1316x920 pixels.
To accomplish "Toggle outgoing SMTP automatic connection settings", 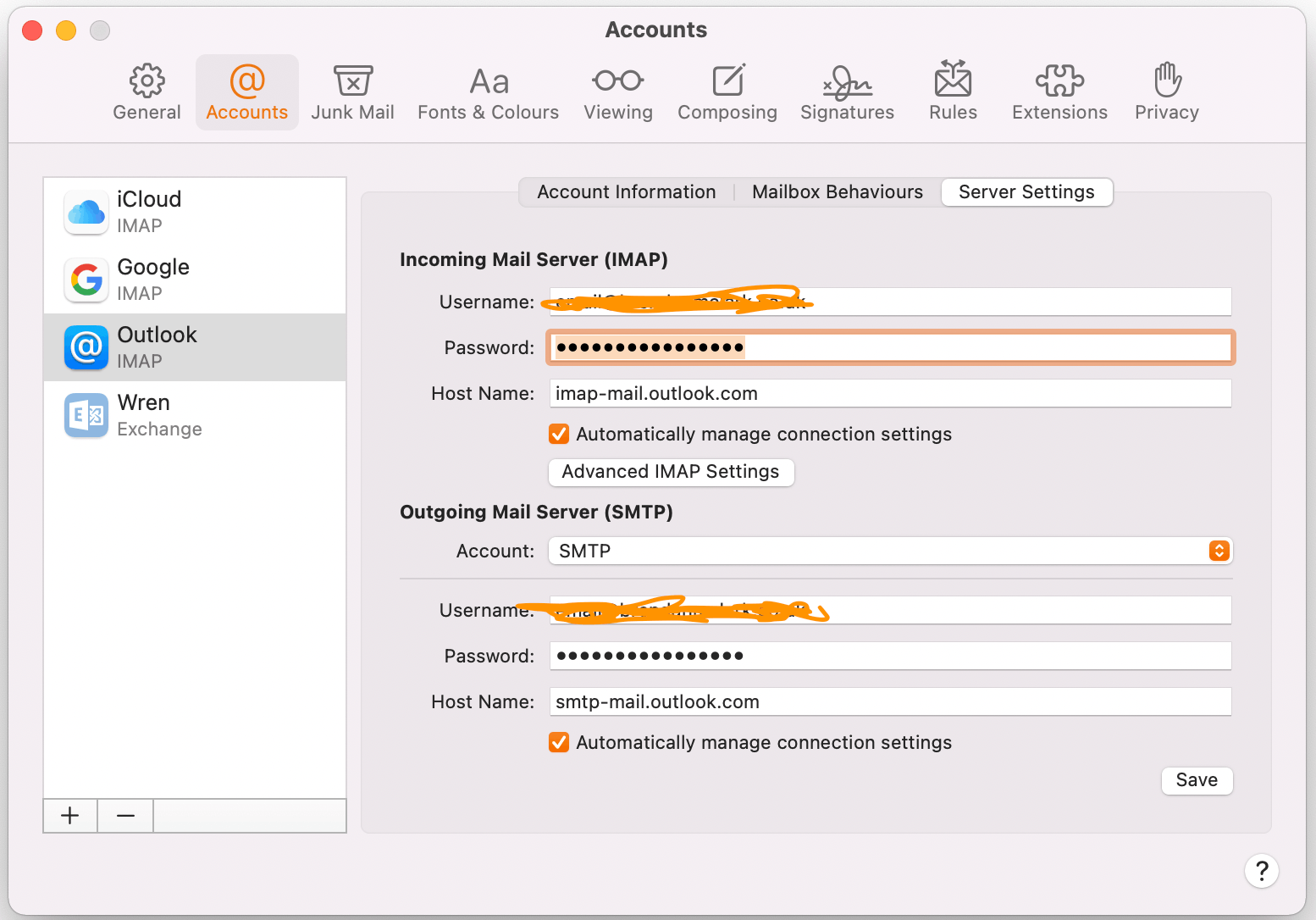I will (x=559, y=743).
